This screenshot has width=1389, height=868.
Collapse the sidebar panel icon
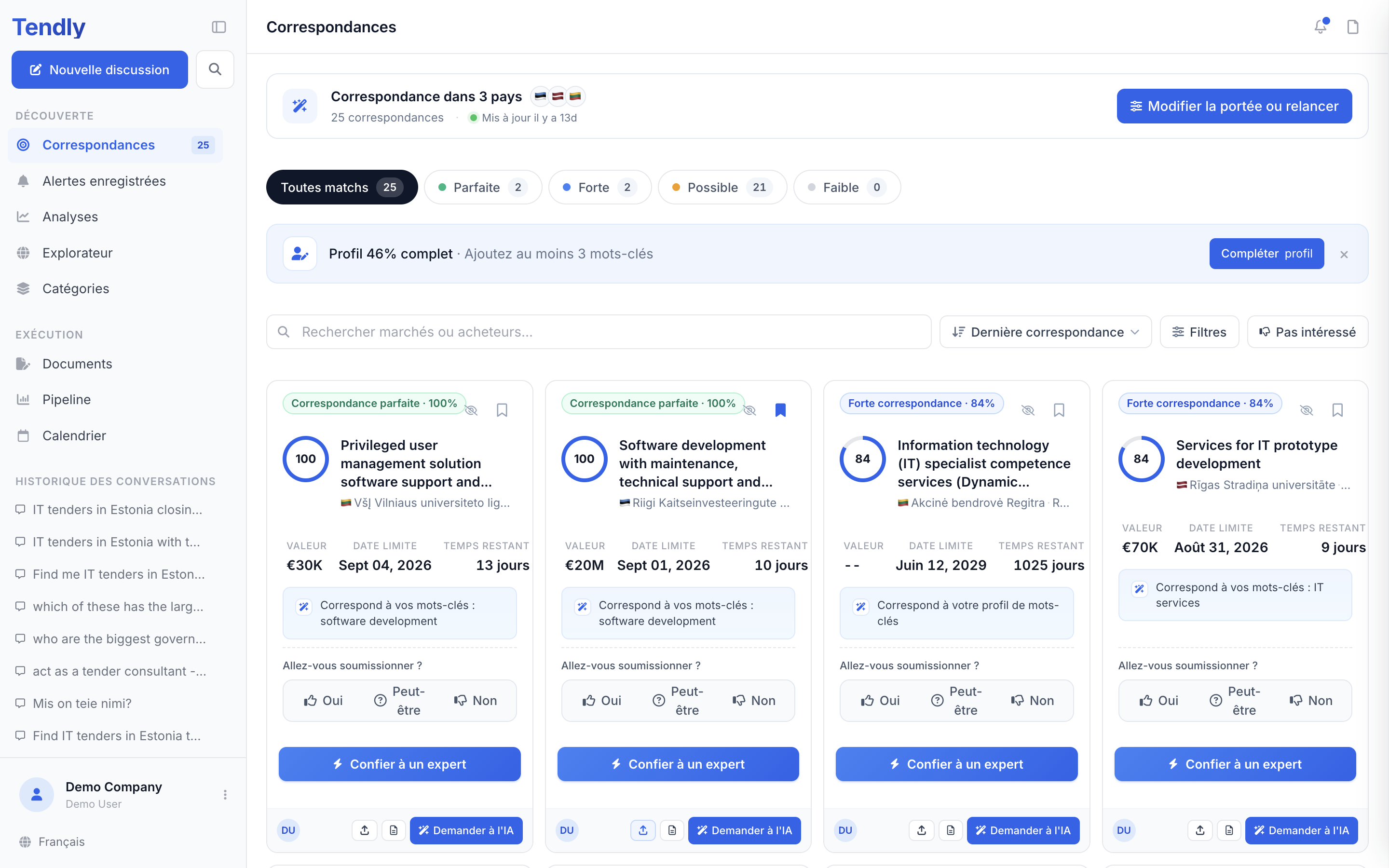[x=218, y=27]
